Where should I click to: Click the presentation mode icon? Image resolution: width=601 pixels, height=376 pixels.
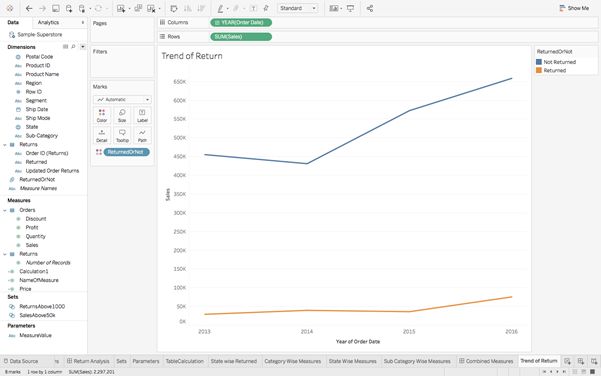(x=350, y=8)
